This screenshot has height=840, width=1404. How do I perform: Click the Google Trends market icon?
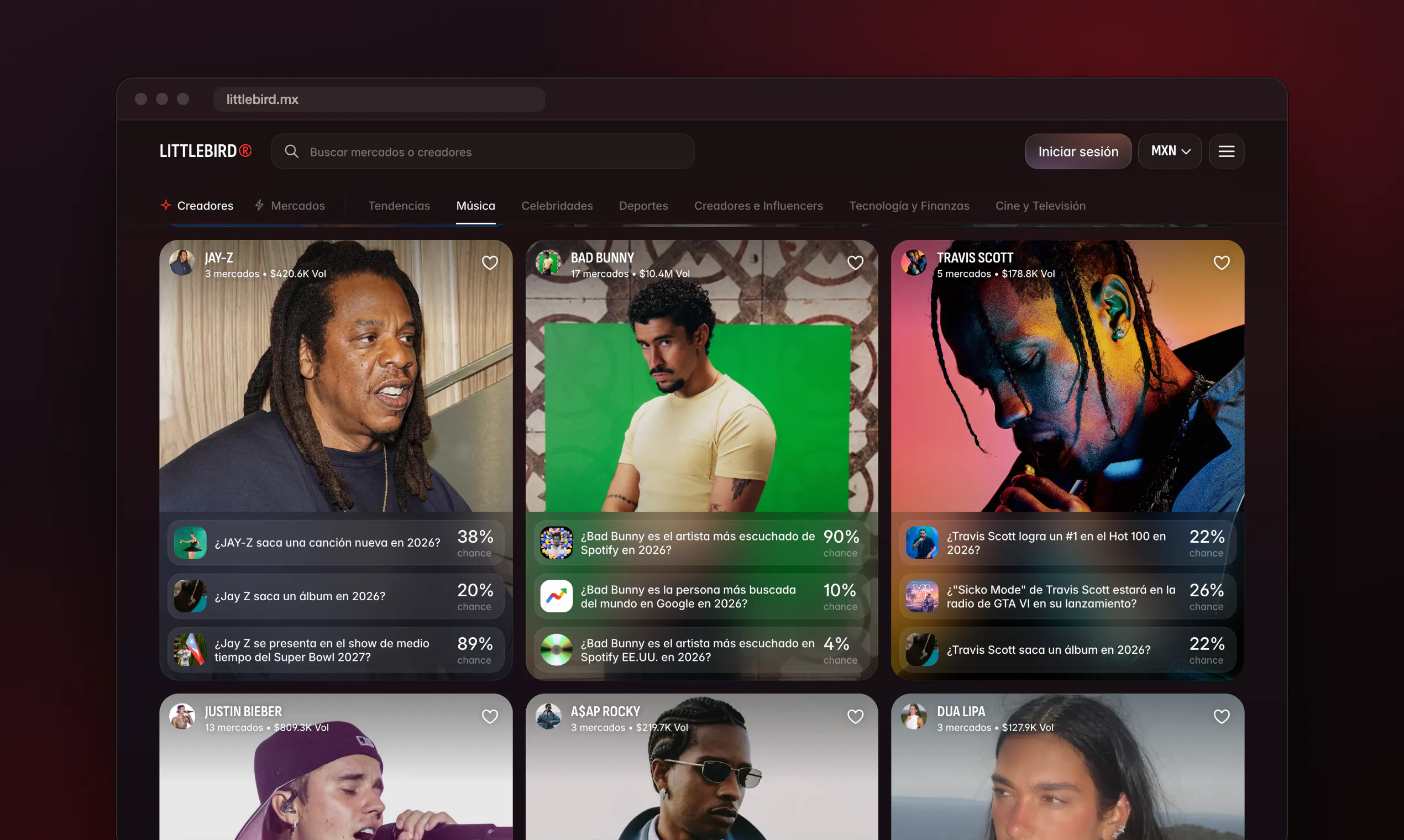[x=556, y=596]
